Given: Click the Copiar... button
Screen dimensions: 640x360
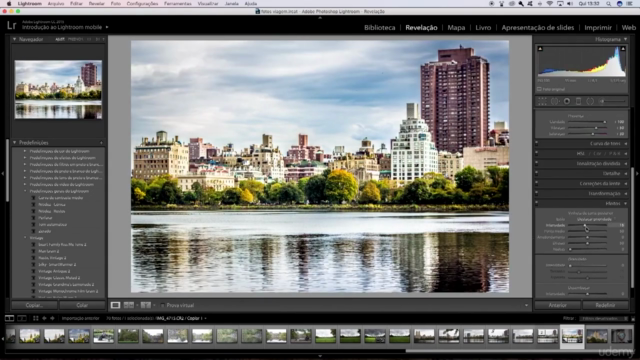Looking at the screenshot, I should [x=34, y=305].
